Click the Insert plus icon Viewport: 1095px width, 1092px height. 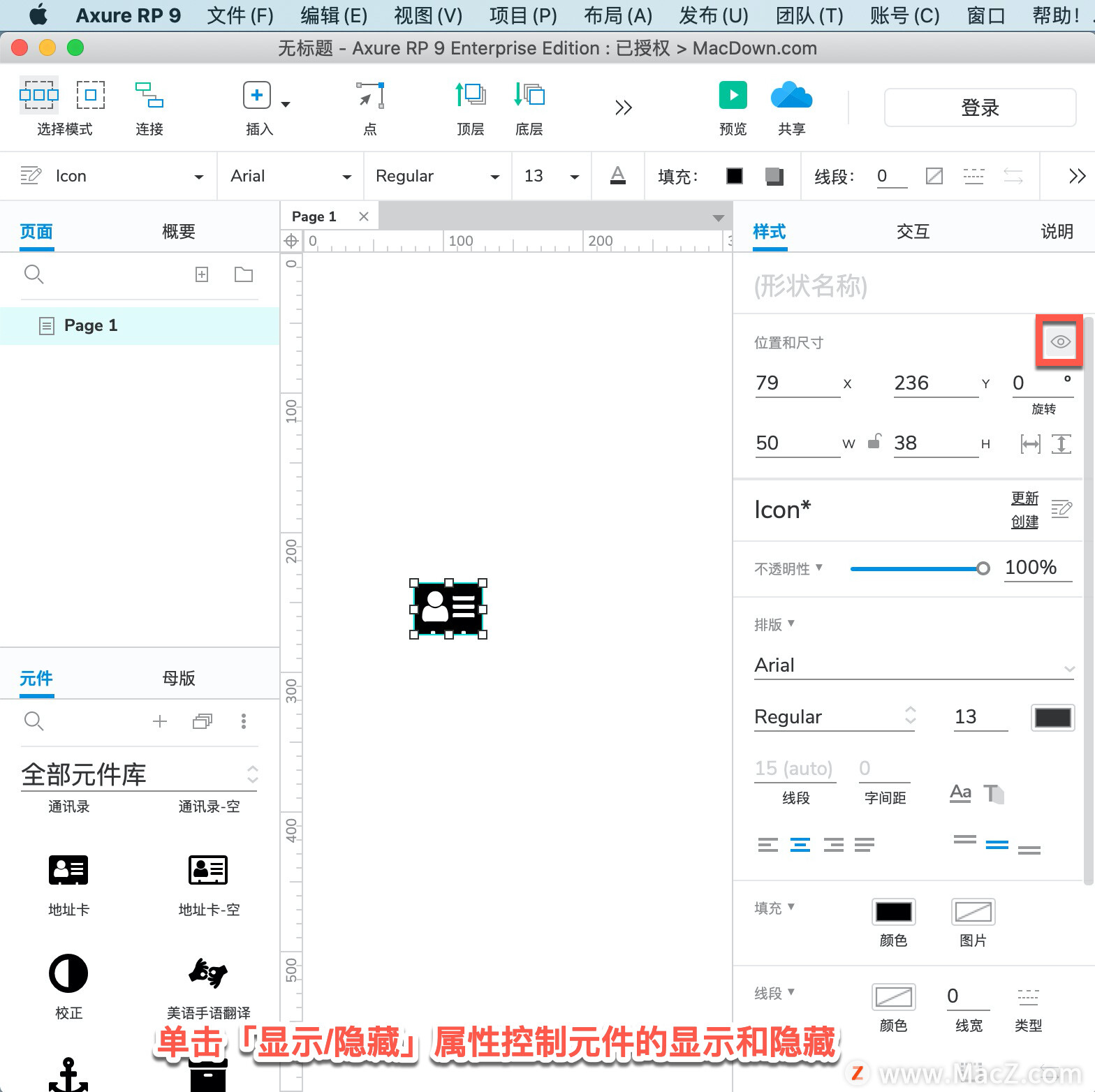pyautogui.click(x=257, y=95)
